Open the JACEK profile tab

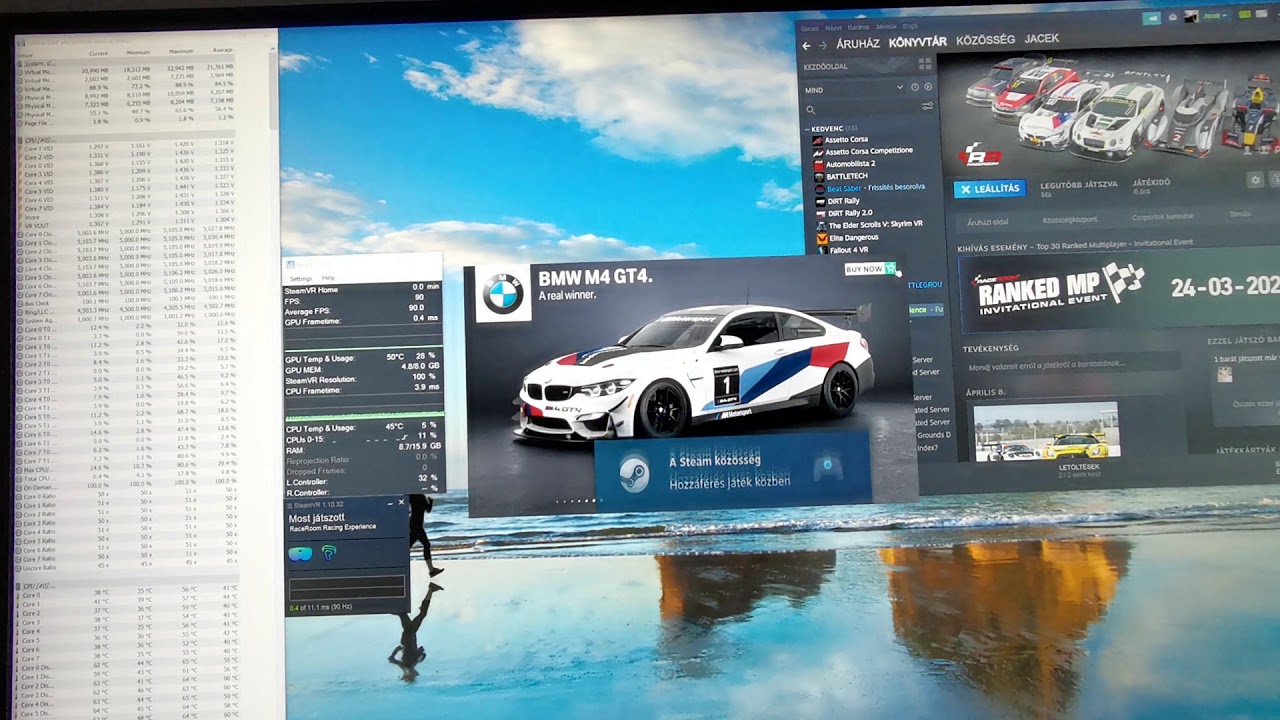1042,38
